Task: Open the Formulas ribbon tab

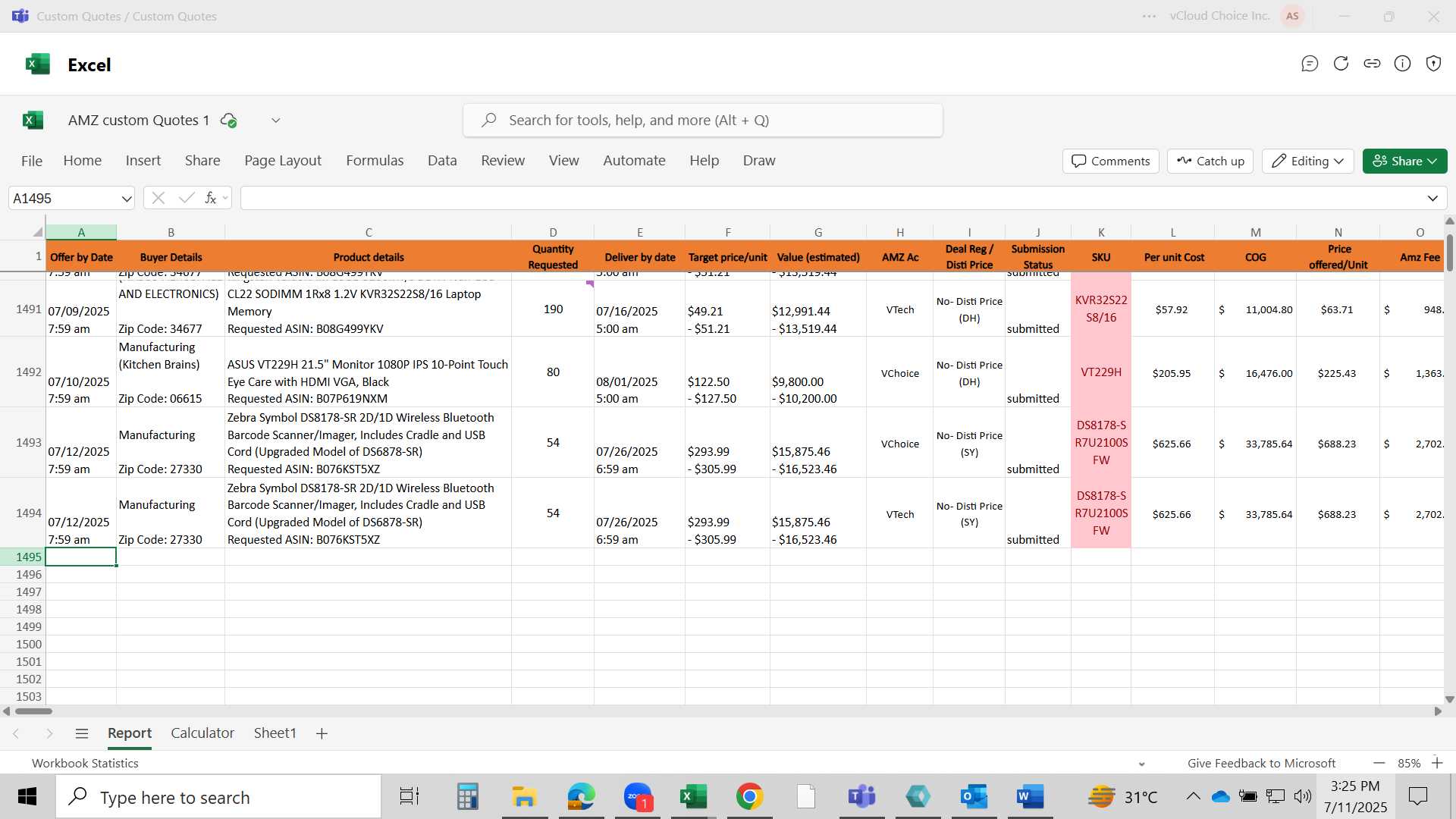Action: 375,161
